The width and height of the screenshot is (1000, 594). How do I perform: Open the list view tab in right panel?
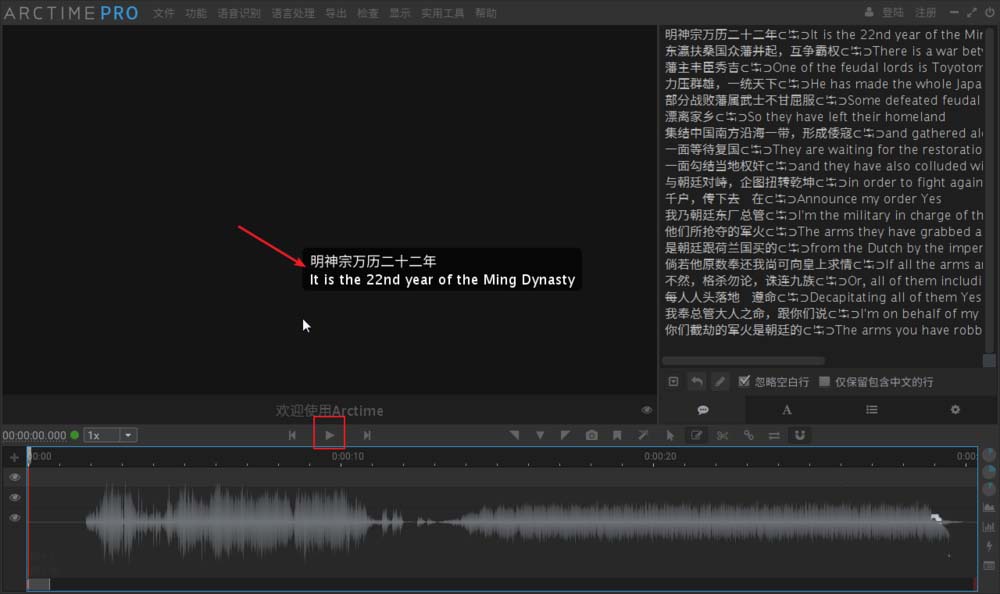tap(871, 409)
